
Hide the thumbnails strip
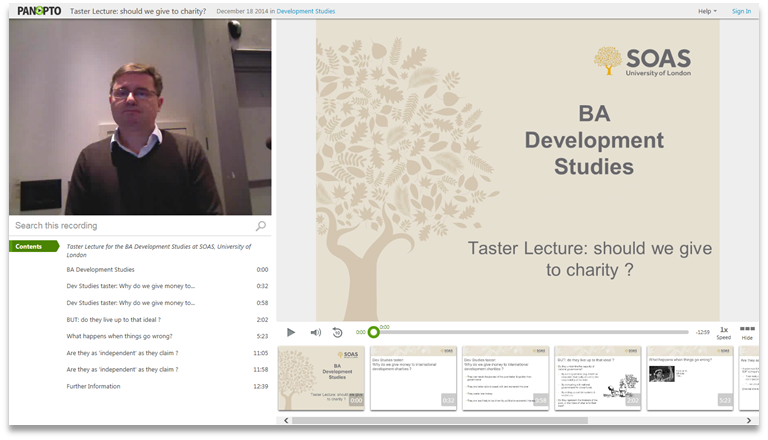pyautogui.click(x=747, y=333)
